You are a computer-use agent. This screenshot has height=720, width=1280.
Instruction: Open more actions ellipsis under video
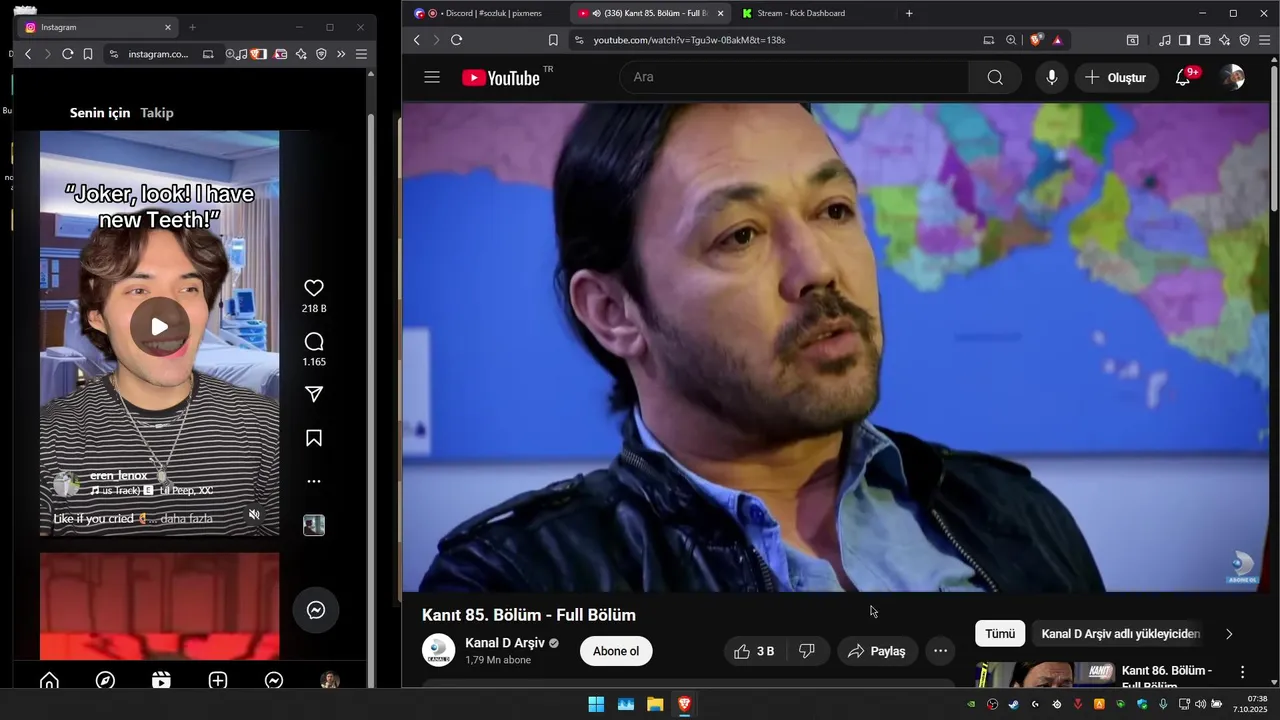(940, 651)
